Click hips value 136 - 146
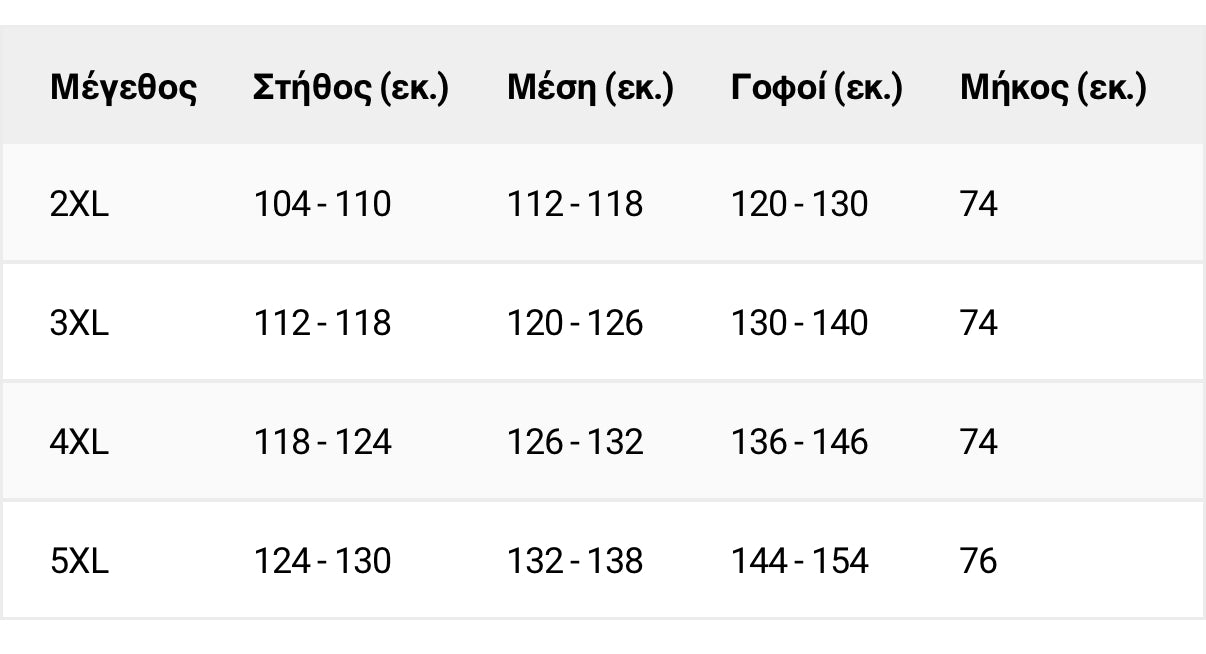Image resolution: width=1206 pixels, height=654 pixels. coord(800,442)
